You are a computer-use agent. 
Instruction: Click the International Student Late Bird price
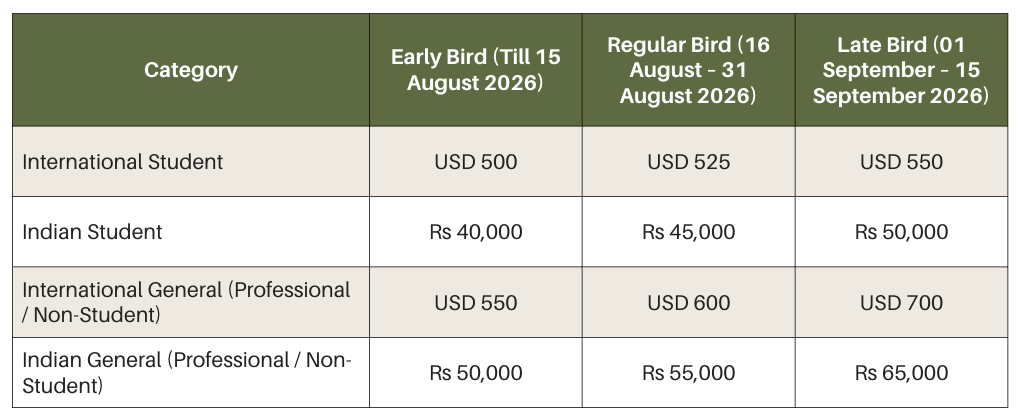[901, 161]
